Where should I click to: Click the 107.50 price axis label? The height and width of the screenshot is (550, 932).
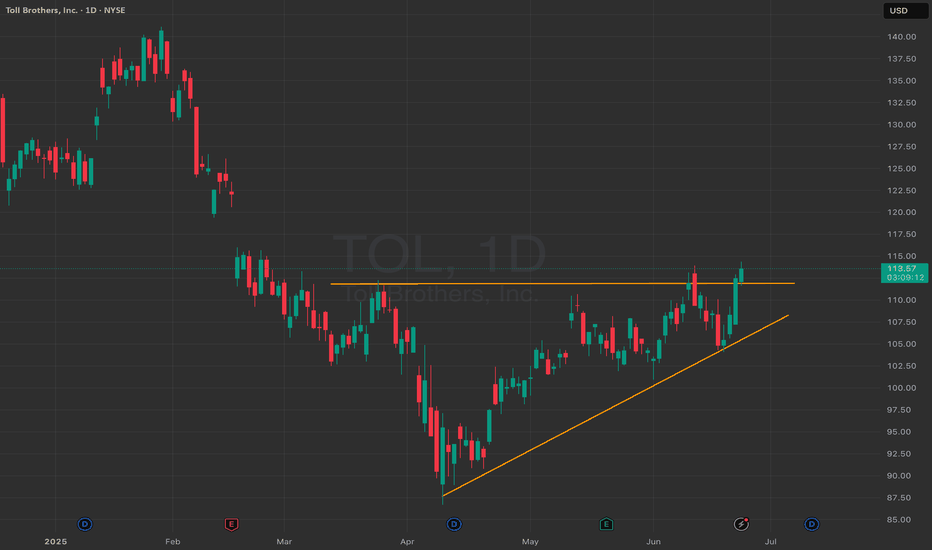901,322
